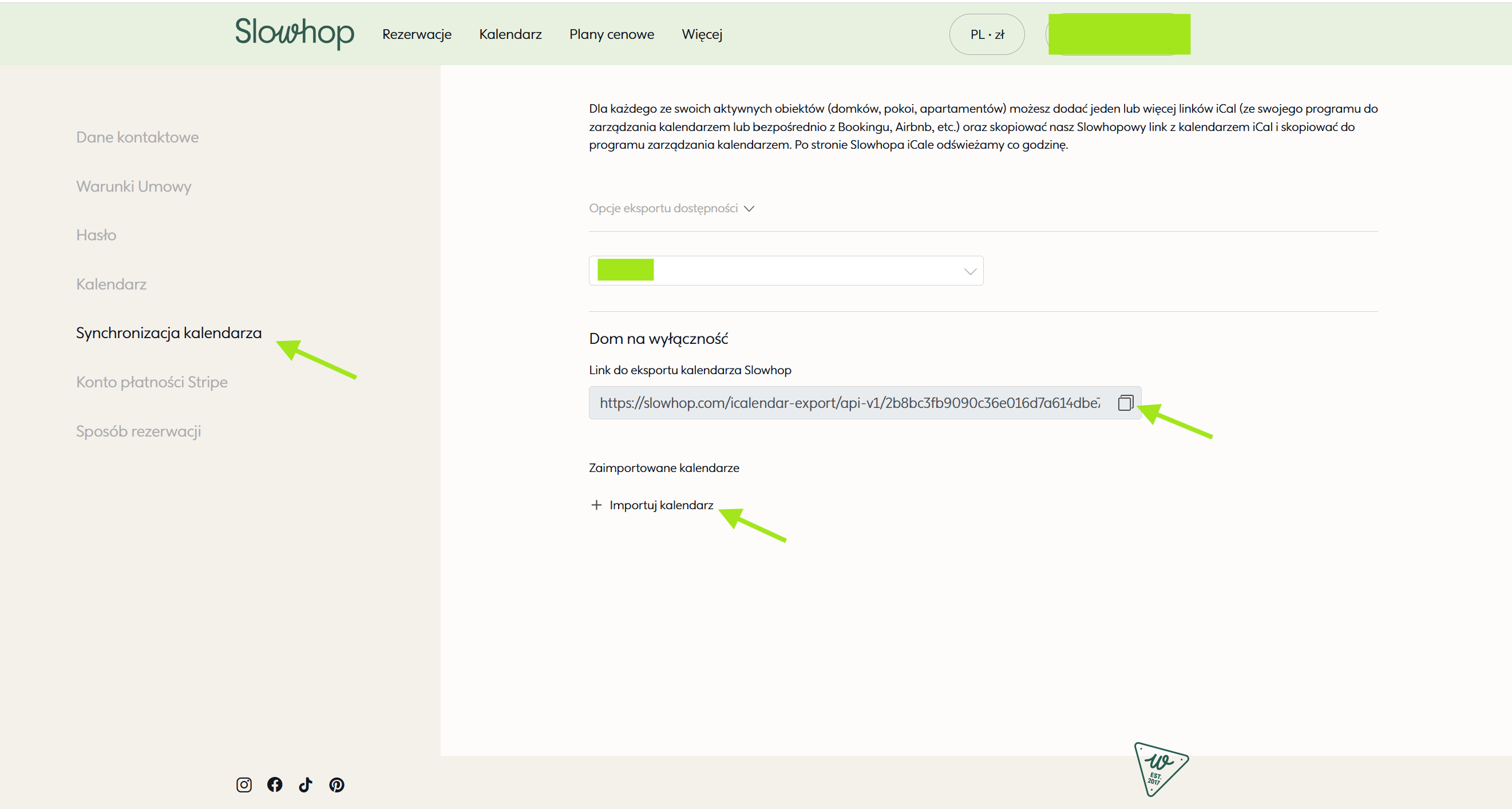This screenshot has width=1512, height=809.
Task: Open Slowhop TikTok page
Action: click(x=305, y=784)
